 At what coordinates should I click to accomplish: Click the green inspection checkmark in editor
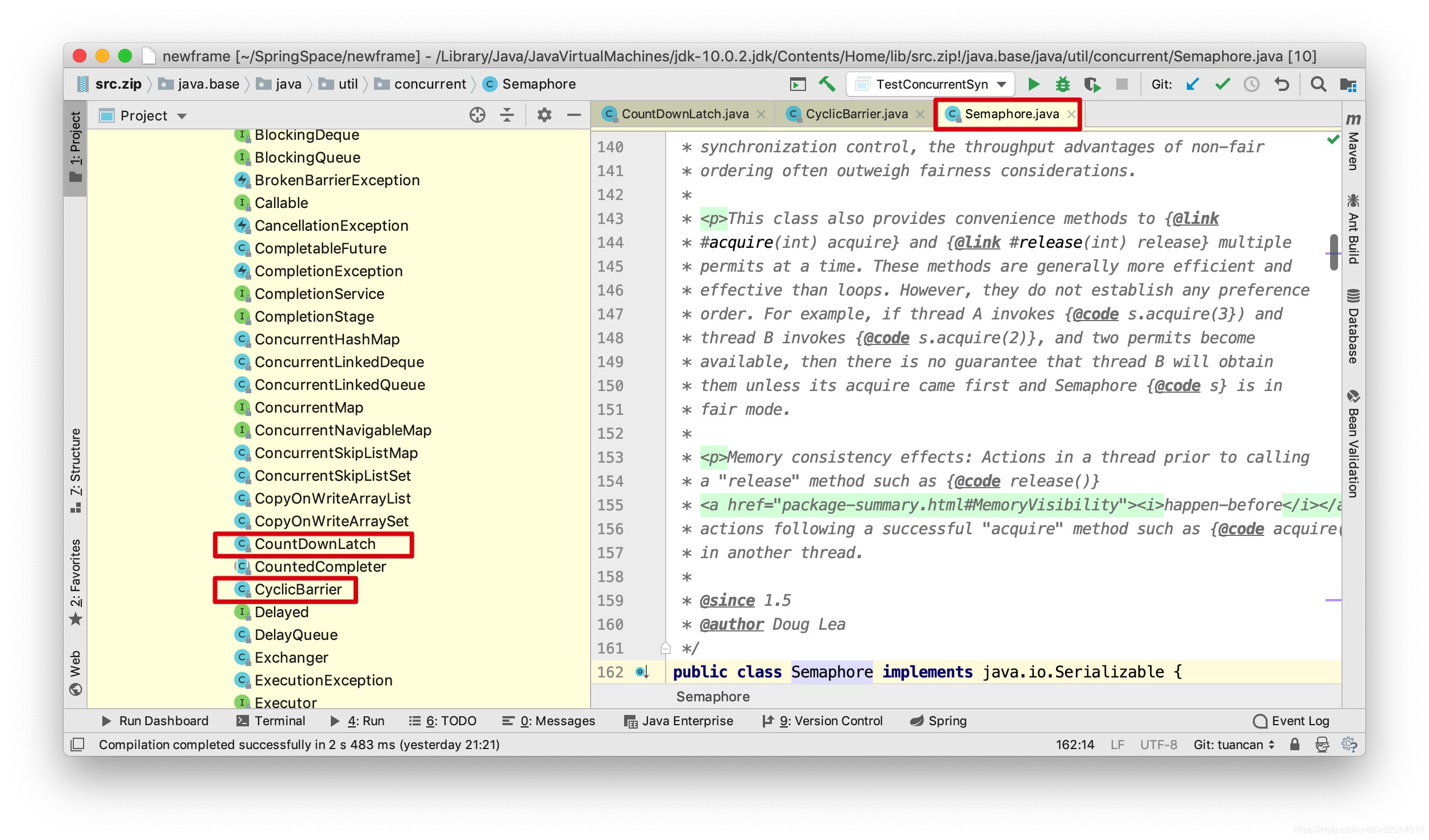(x=1333, y=139)
